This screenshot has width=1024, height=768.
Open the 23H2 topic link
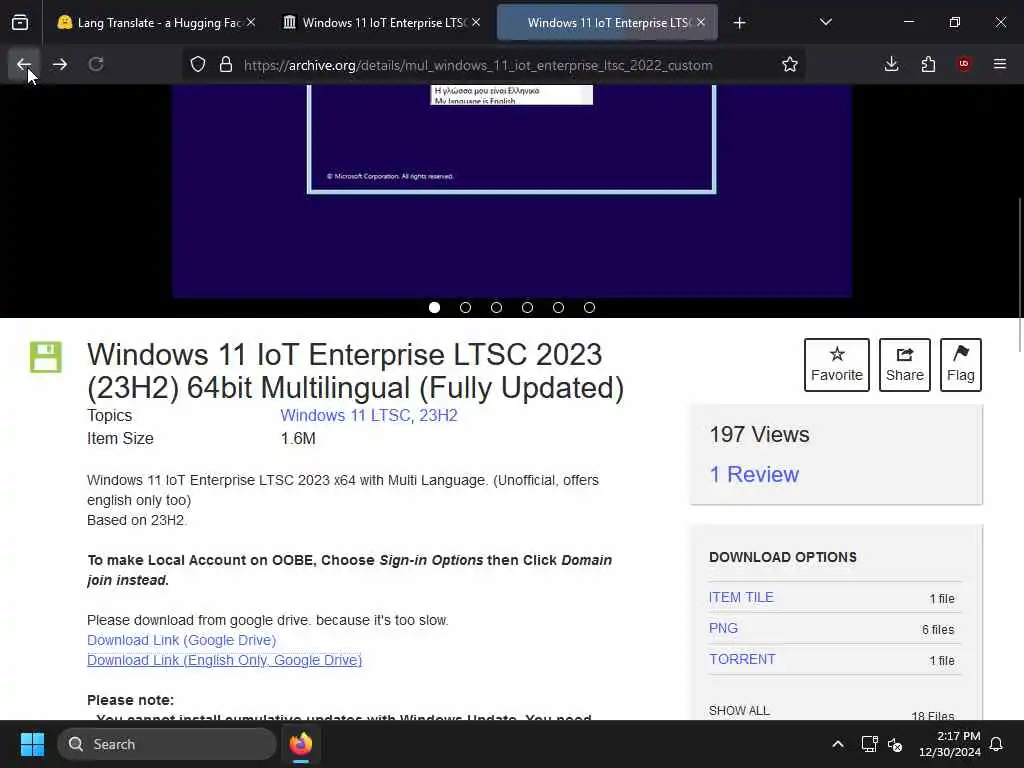(438, 415)
